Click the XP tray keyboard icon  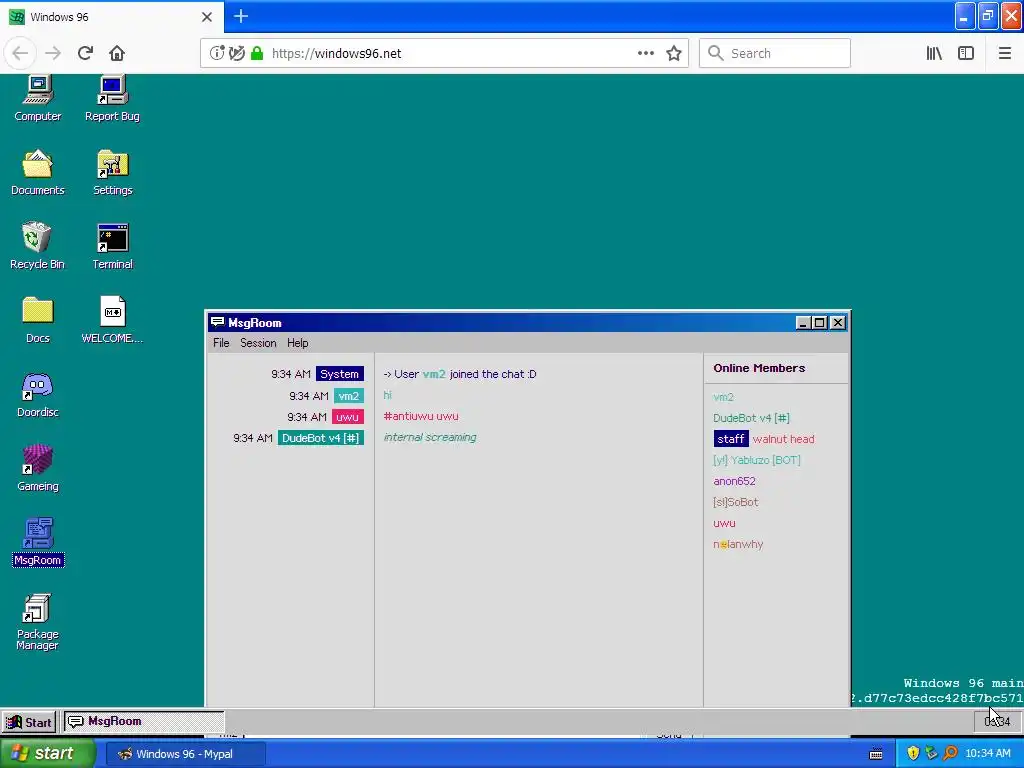coord(876,754)
